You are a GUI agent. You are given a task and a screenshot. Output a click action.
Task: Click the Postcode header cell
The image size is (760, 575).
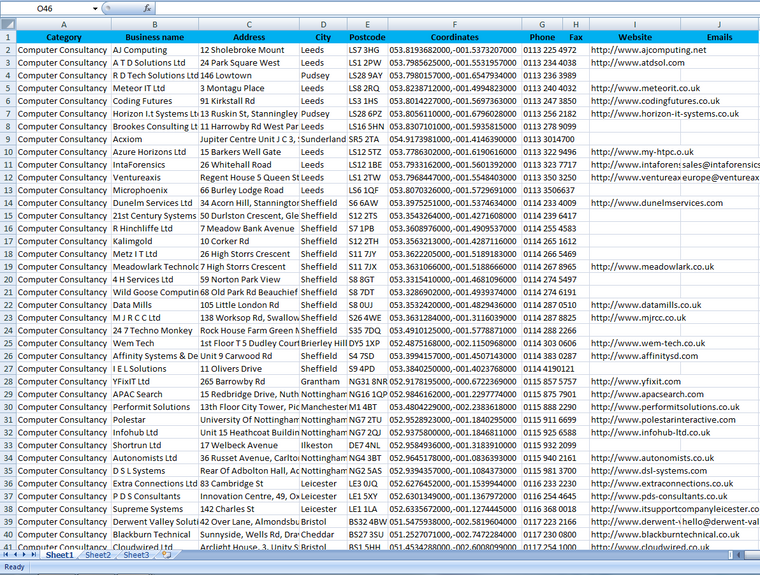(367, 37)
